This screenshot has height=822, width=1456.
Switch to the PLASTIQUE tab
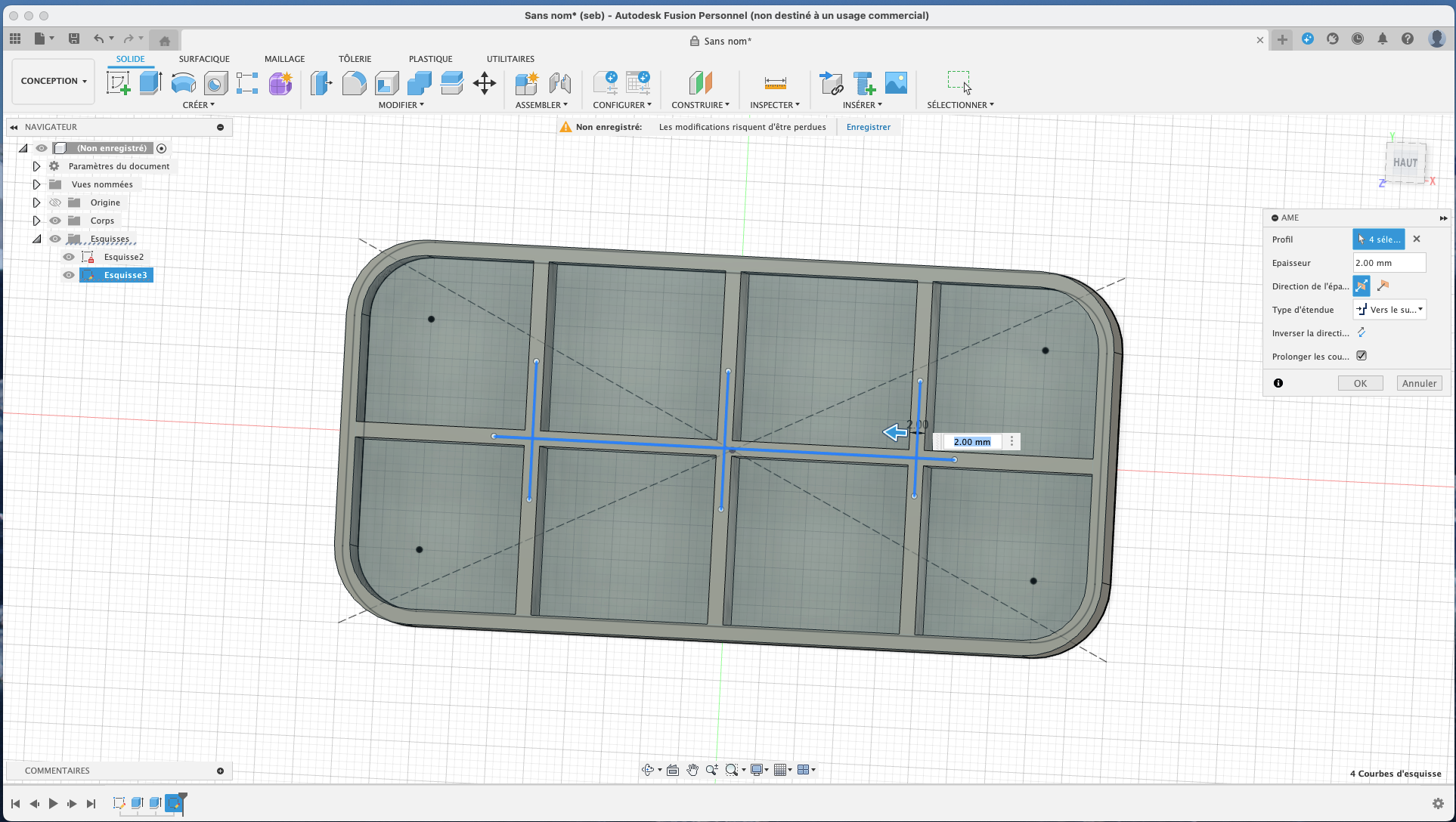point(431,59)
